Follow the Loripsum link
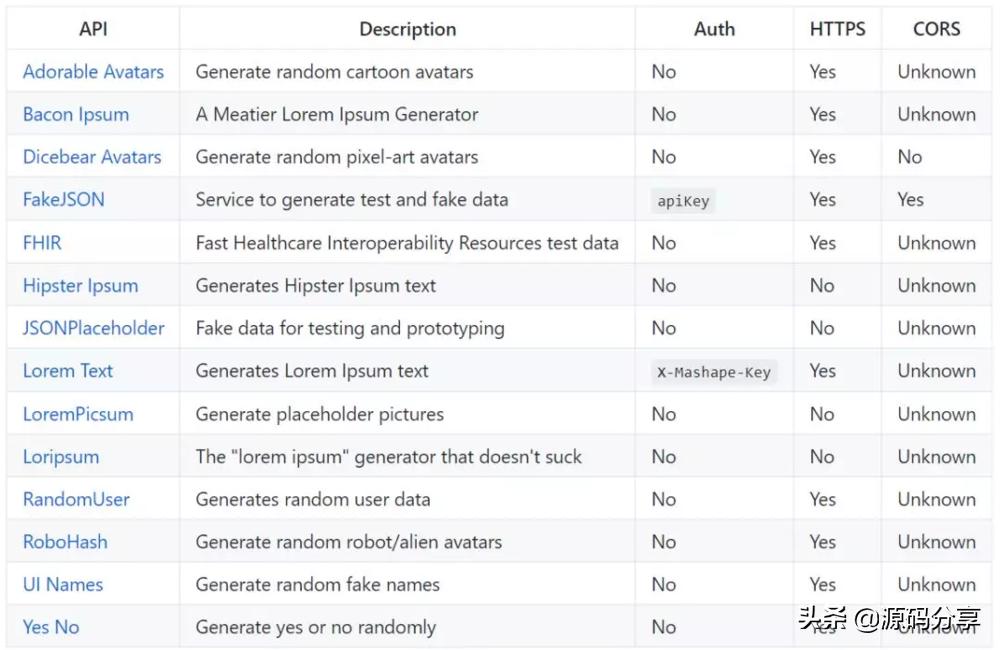The height and width of the screenshot is (650, 1000). pyautogui.click(x=61, y=457)
